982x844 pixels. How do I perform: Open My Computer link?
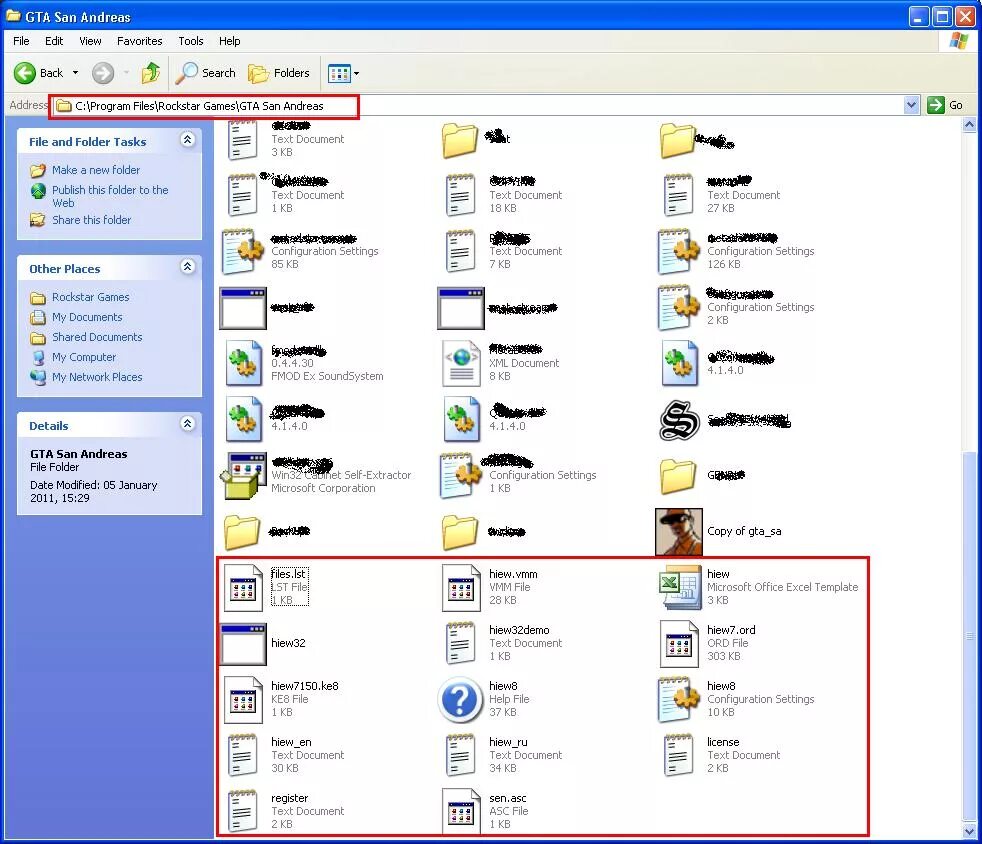tap(84, 357)
